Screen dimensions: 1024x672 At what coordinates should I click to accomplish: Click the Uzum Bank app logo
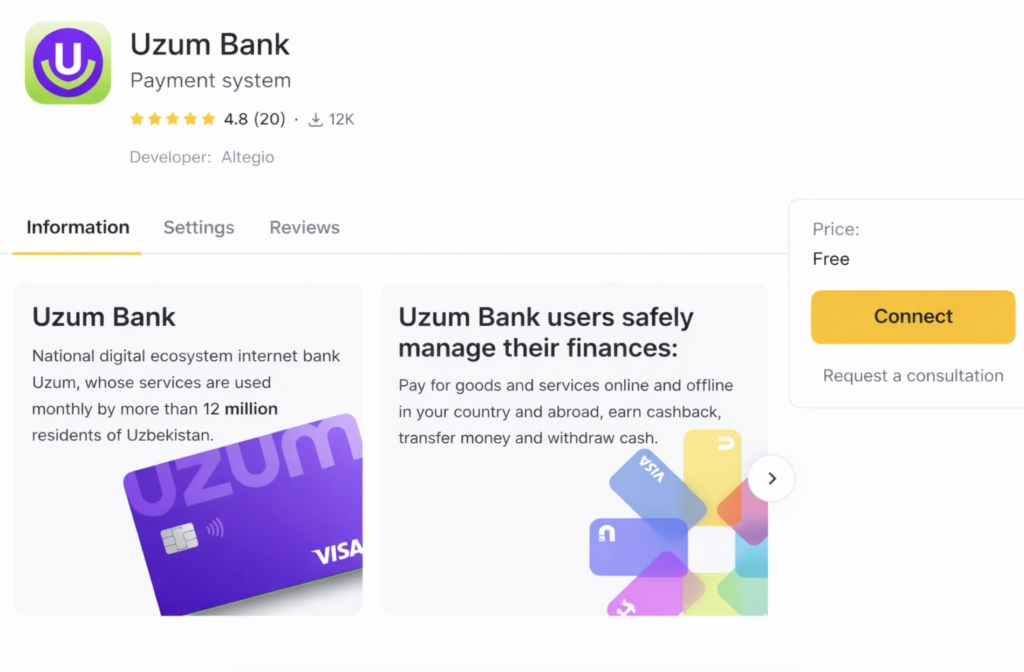click(68, 62)
